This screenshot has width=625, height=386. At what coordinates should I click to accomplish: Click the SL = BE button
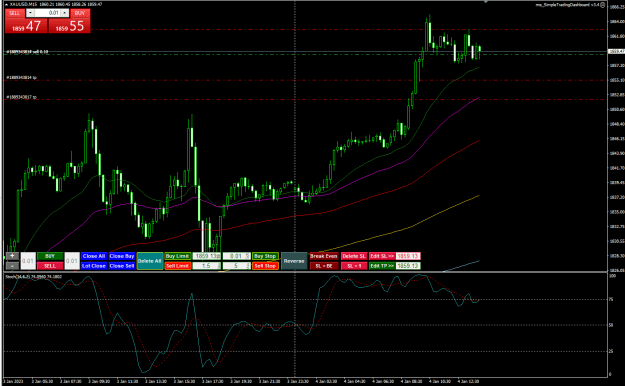324,266
